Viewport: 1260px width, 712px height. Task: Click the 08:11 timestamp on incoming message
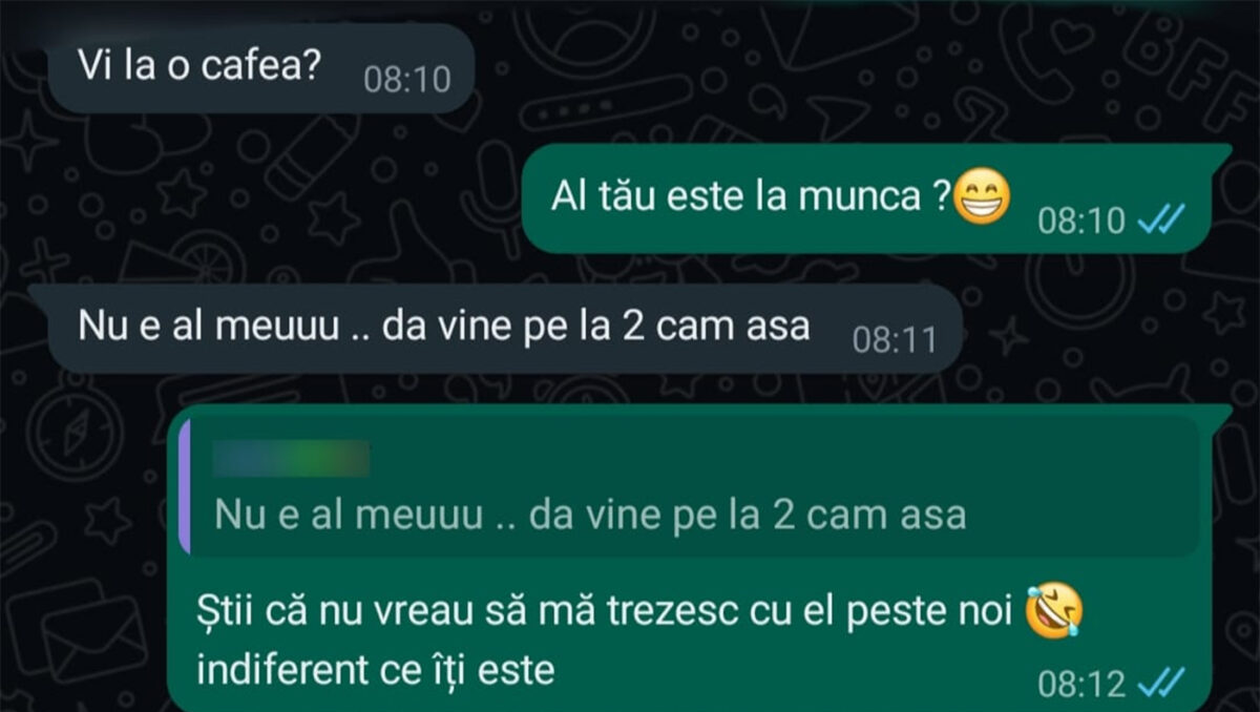pos(894,340)
